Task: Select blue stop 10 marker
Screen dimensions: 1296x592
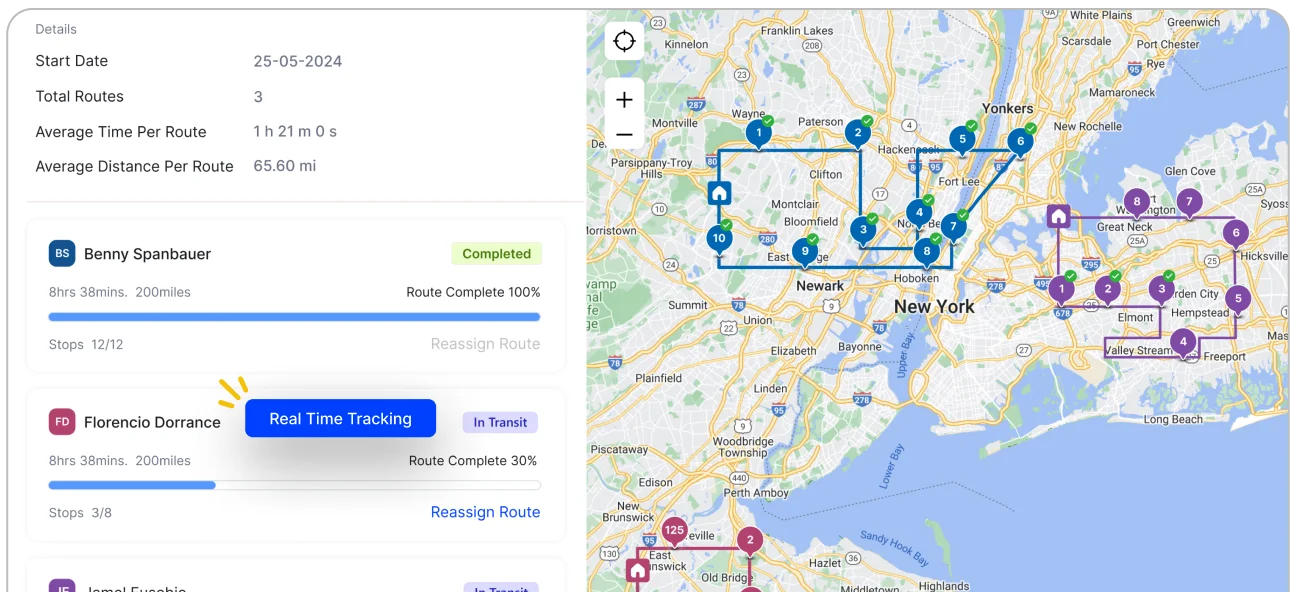Action: (x=719, y=239)
